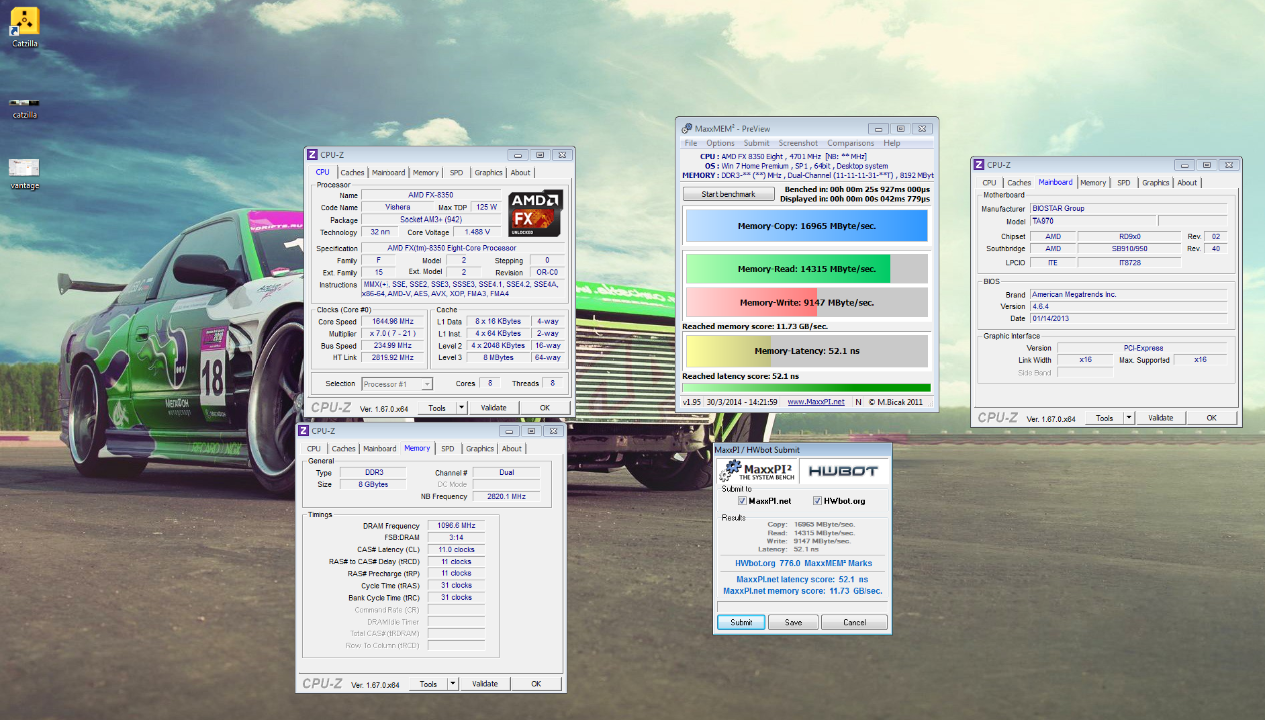Minimize the CPU-Z Memory window
This screenshot has width=1265, height=720.
click(508, 431)
